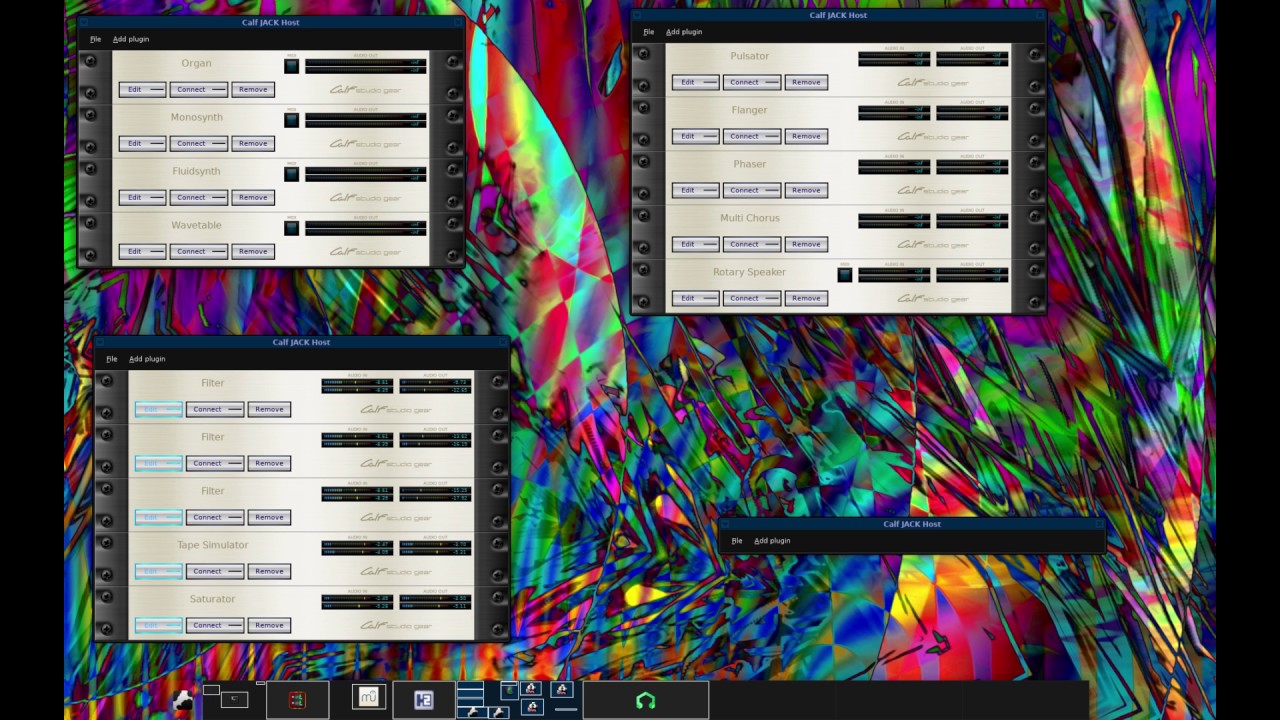Open File menu in the empty Calf window
The width and height of the screenshot is (1280, 720).
coord(736,541)
